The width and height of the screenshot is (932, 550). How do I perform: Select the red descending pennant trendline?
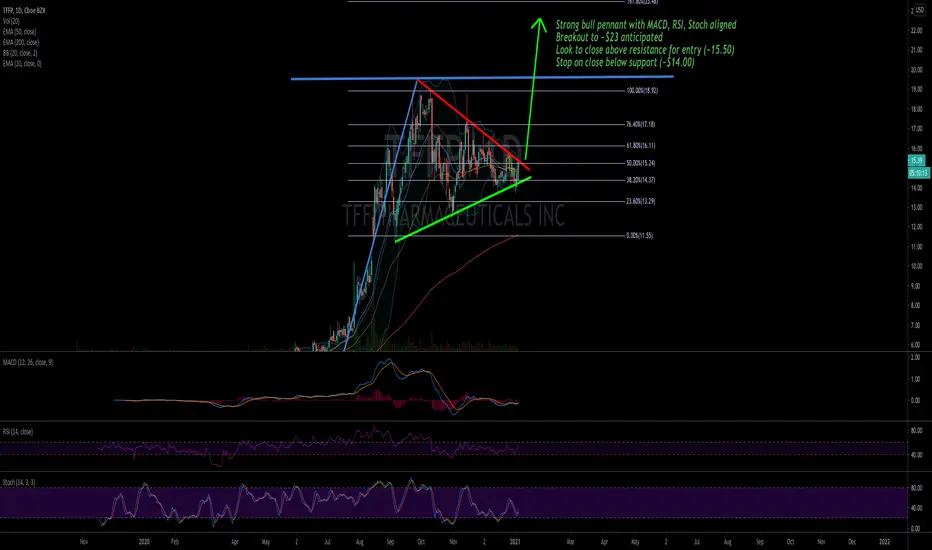tap(473, 125)
